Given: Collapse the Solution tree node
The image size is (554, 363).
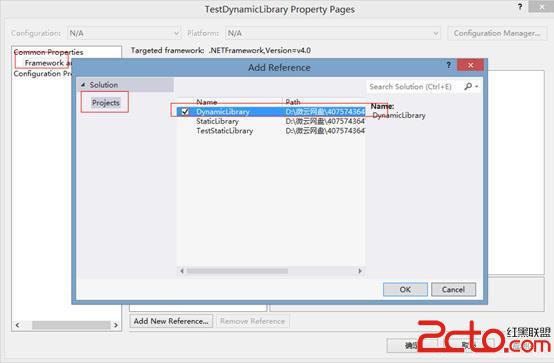Looking at the screenshot, I should pyautogui.click(x=83, y=85).
